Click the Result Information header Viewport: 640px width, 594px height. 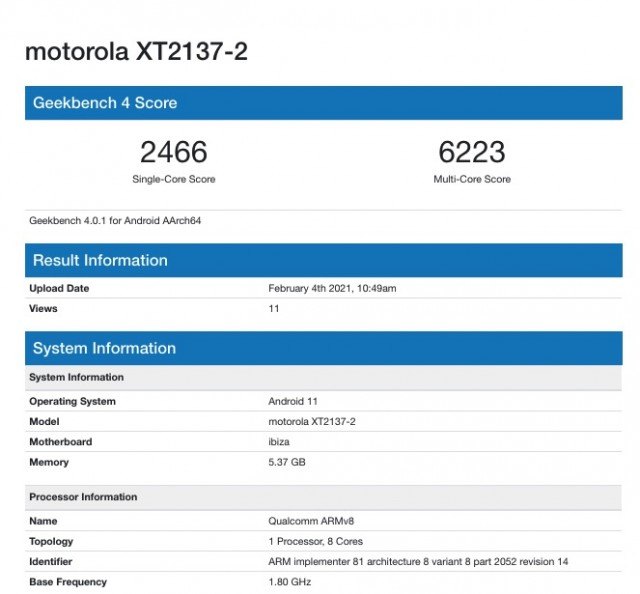[x=100, y=260]
